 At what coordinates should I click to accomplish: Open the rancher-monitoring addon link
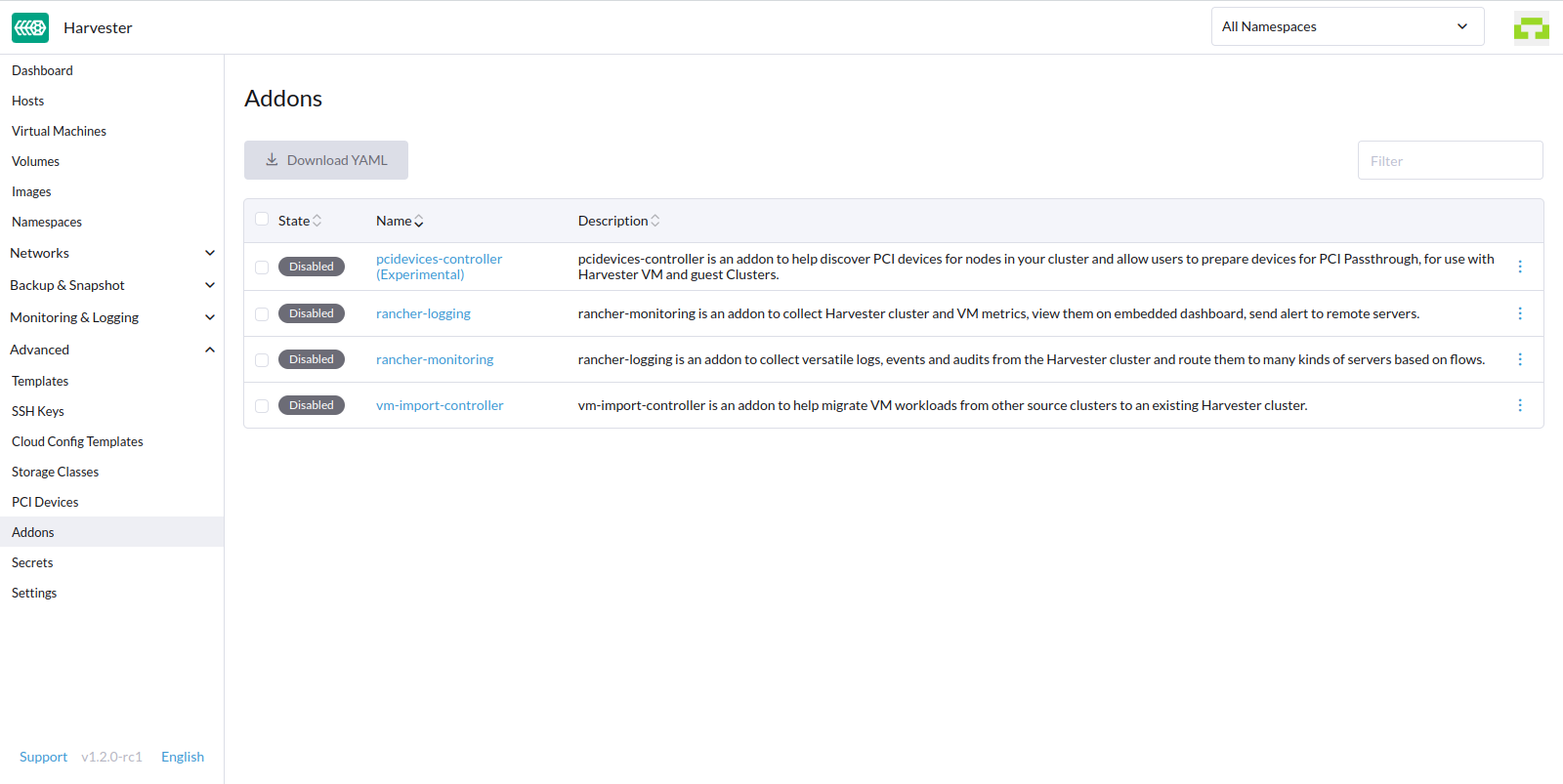pyautogui.click(x=435, y=359)
